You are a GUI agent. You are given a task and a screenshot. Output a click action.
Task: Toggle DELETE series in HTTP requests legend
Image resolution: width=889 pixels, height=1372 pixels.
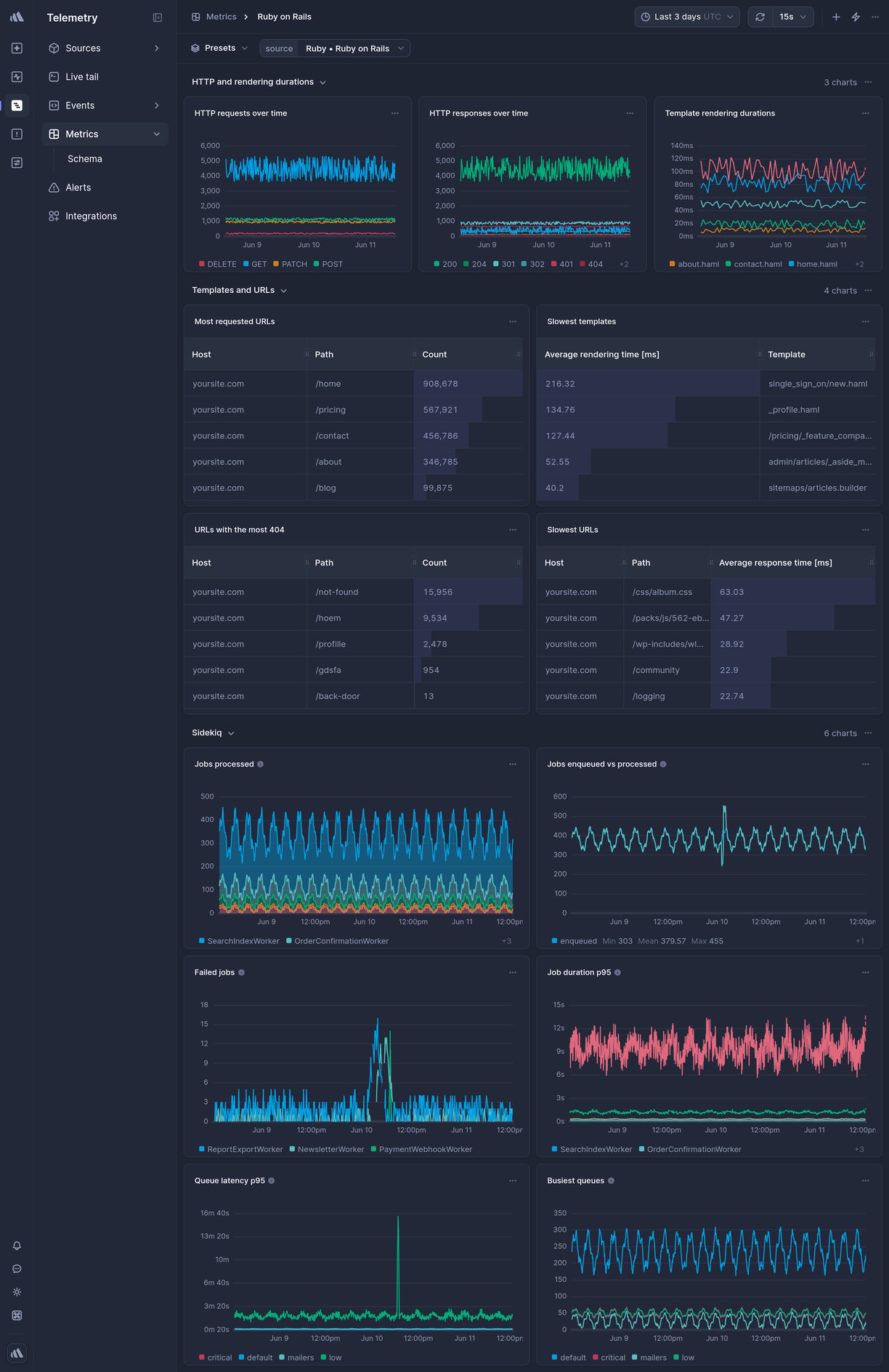tap(218, 265)
